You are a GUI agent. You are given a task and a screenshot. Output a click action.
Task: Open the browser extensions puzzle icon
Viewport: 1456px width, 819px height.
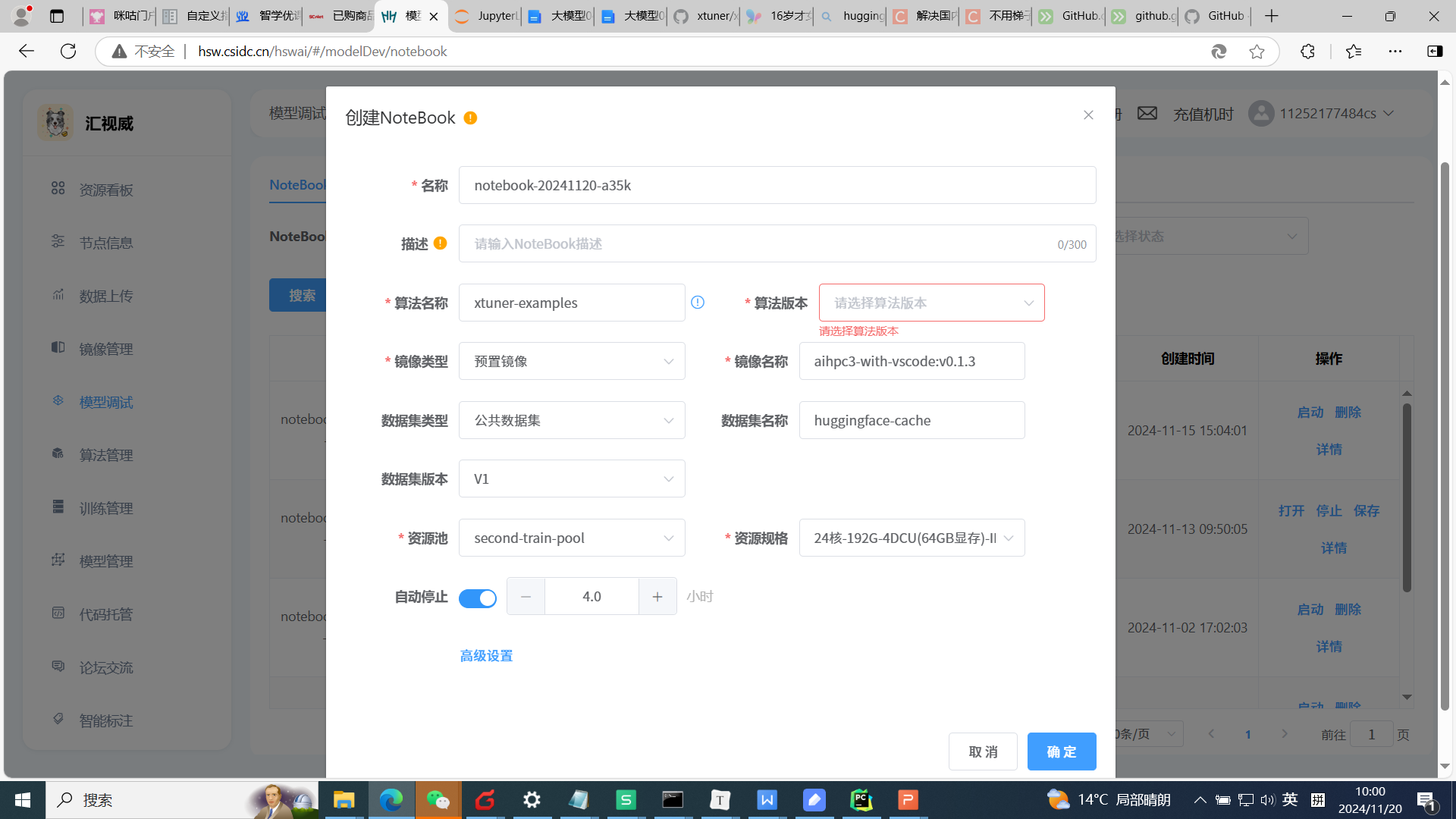point(1307,52)
